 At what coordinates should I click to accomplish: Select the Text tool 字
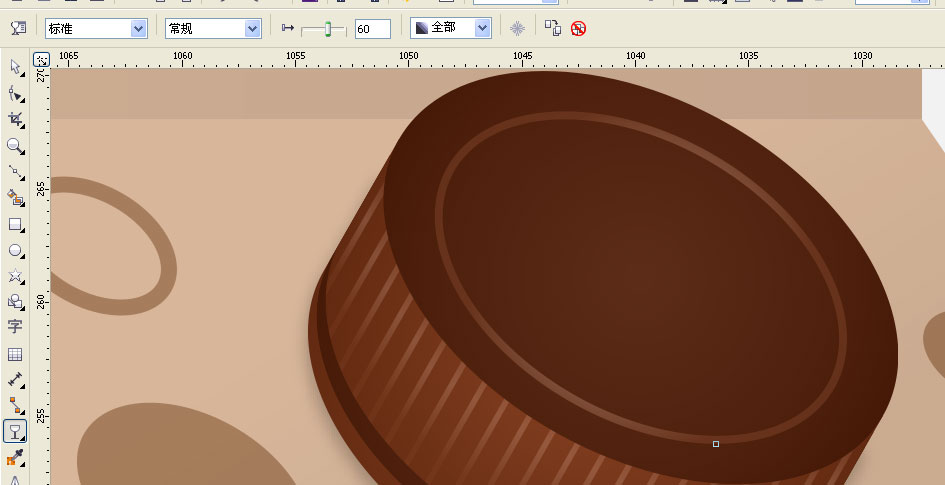pyautogui.click(x=15, y=327)
